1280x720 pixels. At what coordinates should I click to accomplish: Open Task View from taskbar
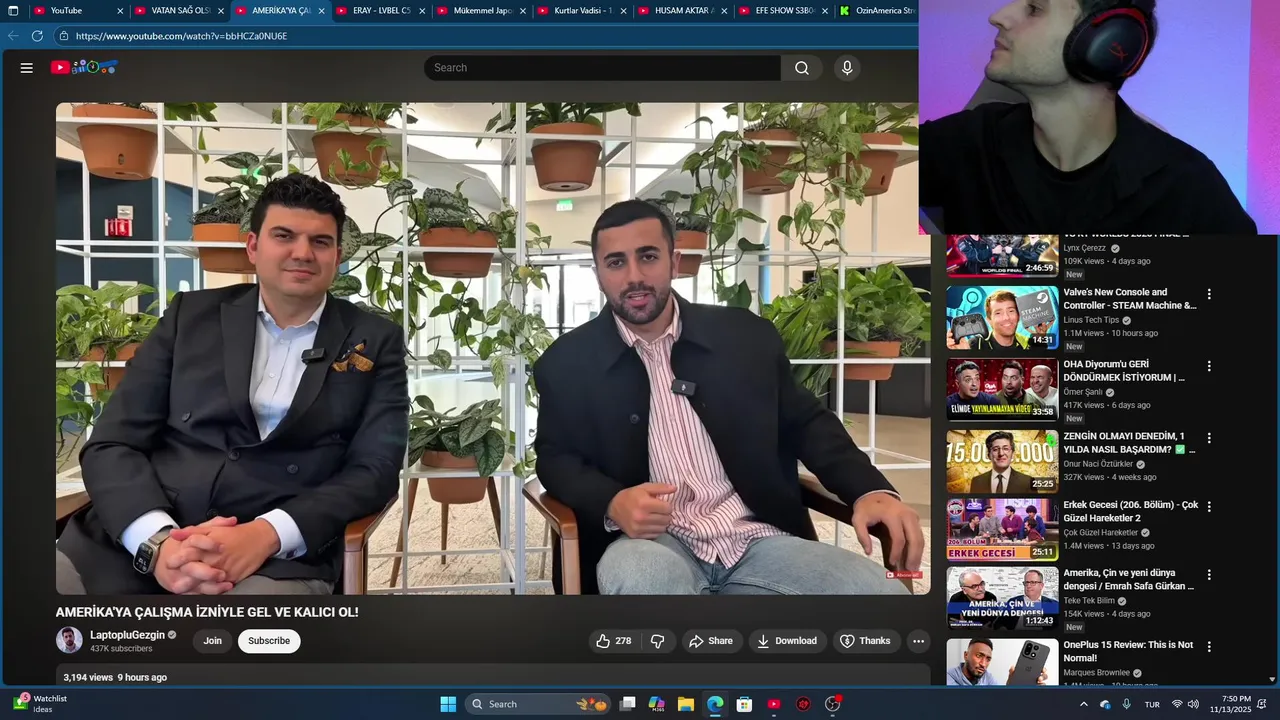[x=627, y=704]
